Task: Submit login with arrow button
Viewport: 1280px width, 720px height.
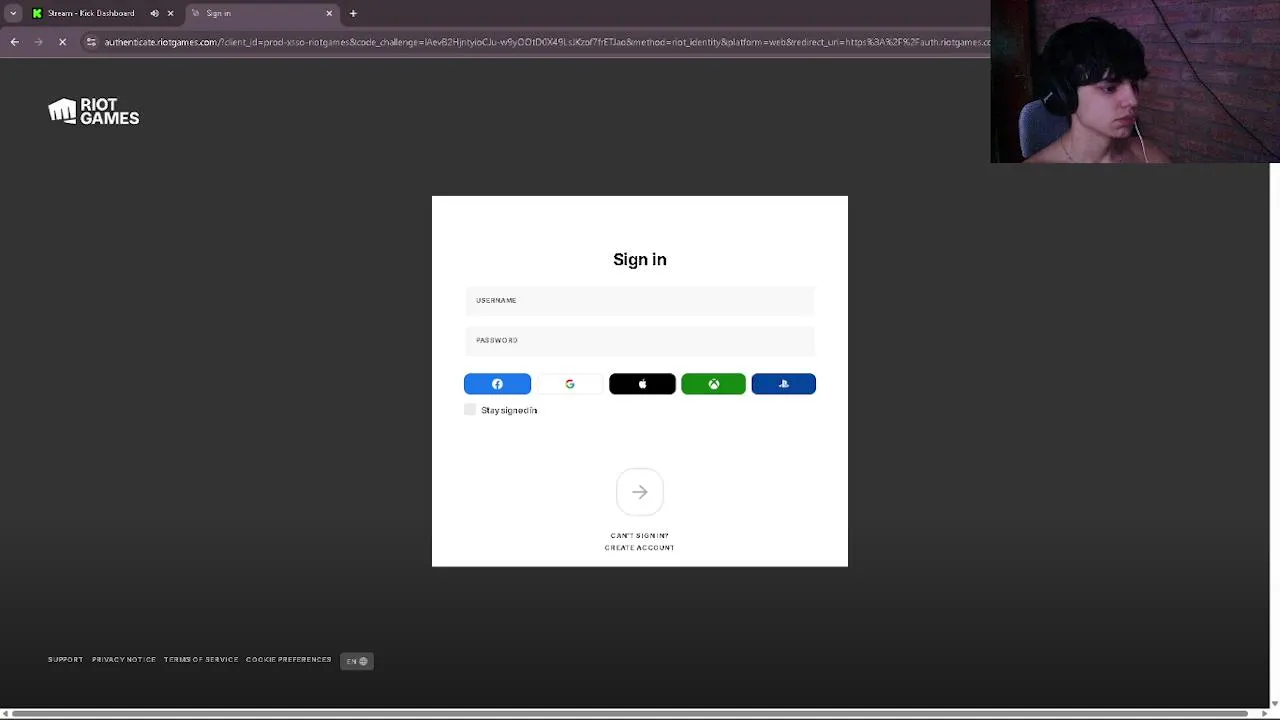Action: pyautogui.click(x=640, y=492)
